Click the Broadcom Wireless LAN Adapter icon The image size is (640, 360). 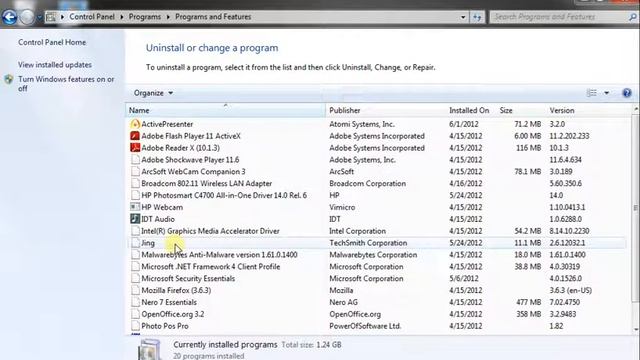click(135, 183)
